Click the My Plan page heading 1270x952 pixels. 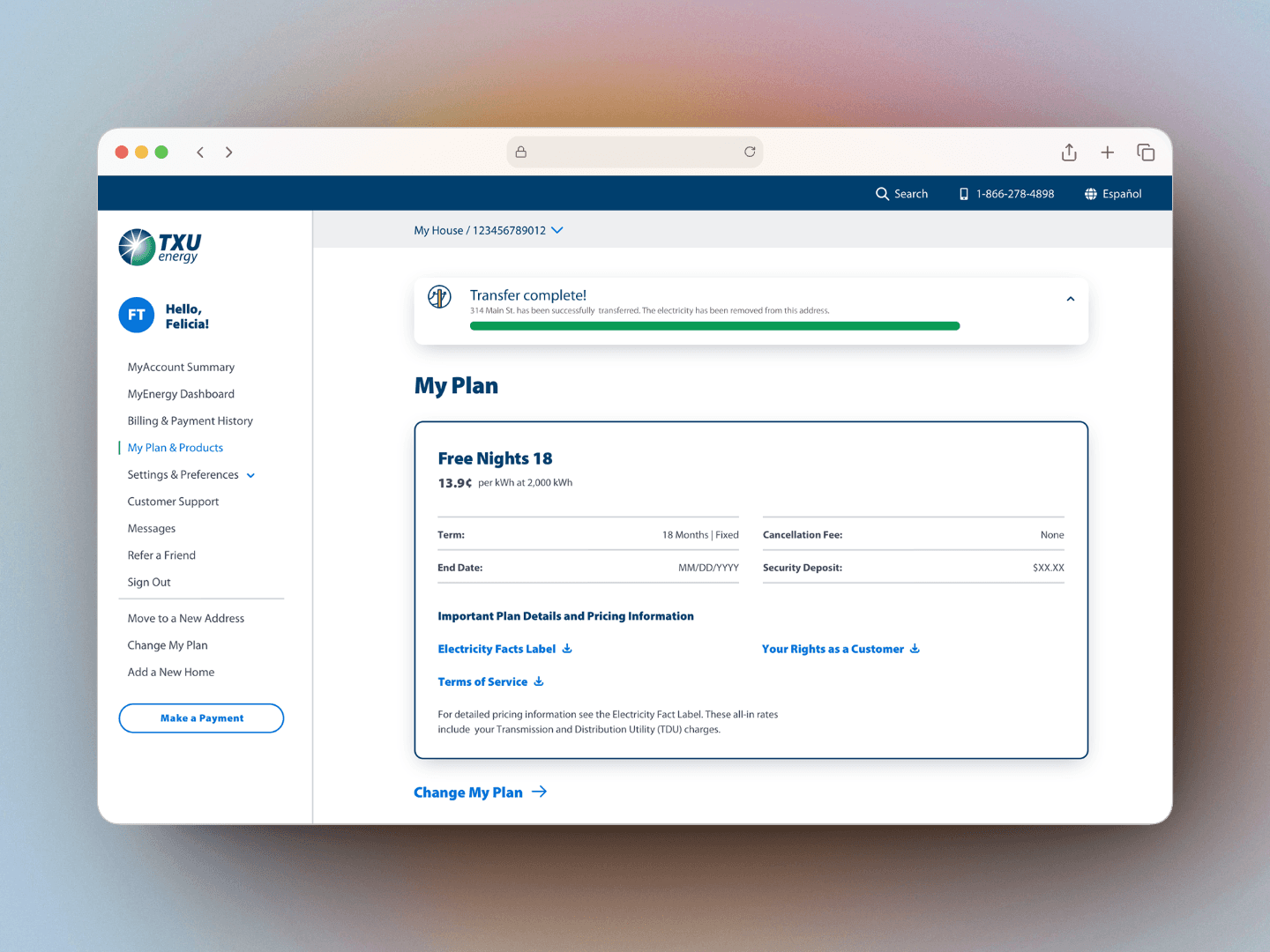pos(456,386)
